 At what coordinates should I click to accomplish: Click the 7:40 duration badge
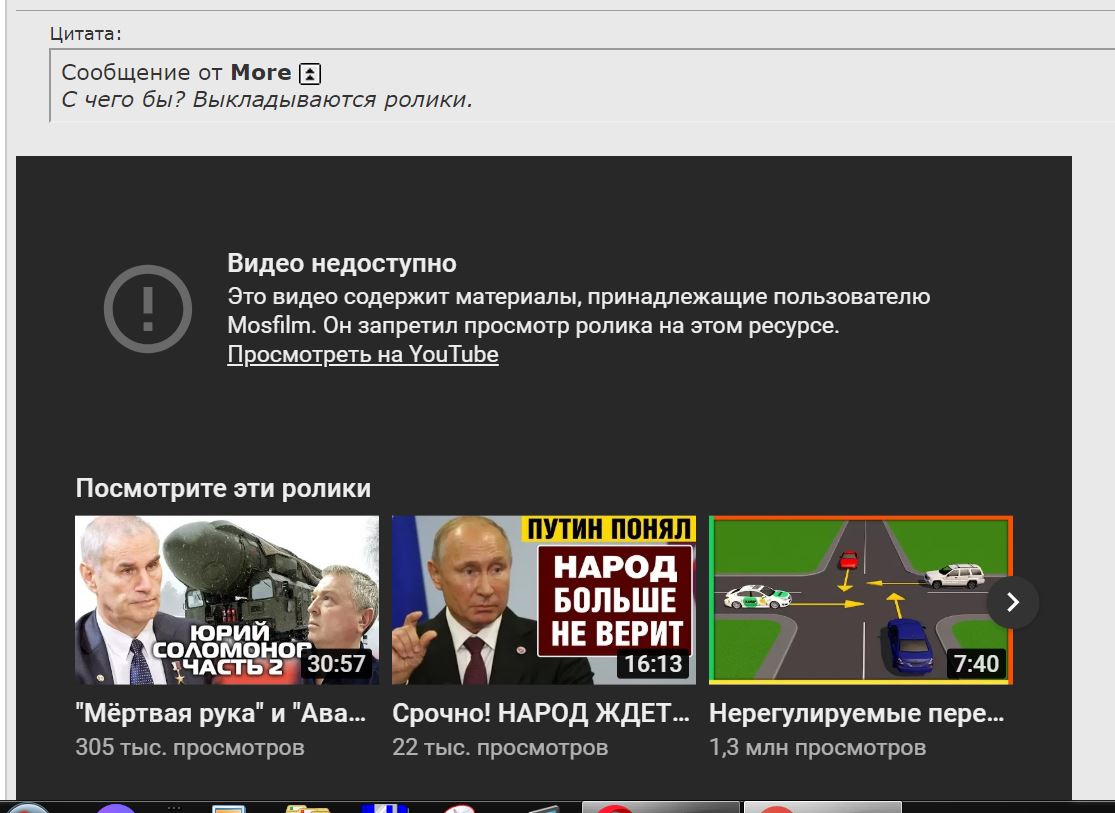coord(975,664)
